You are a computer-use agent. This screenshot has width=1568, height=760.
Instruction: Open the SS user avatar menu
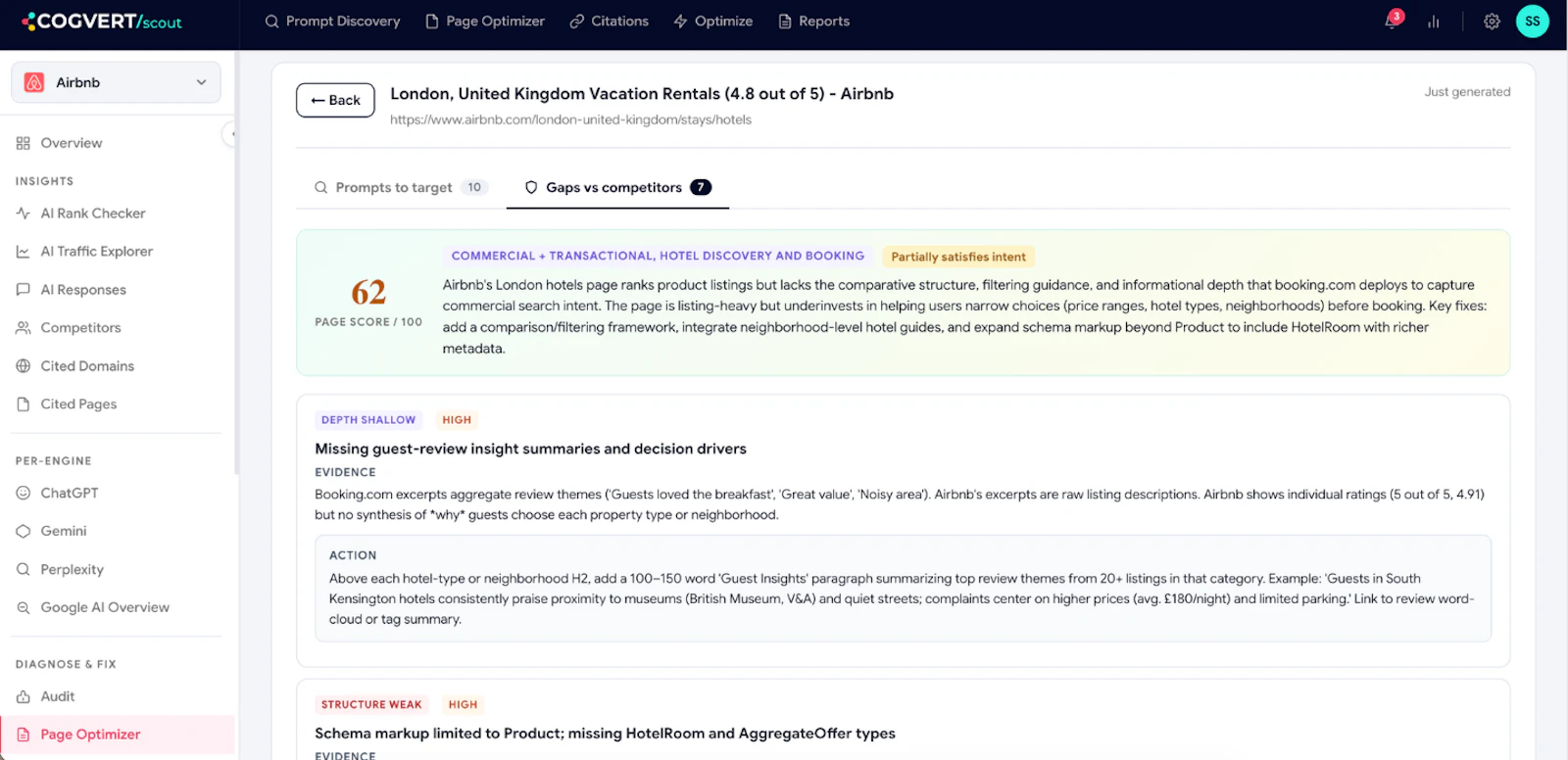coord(1533,22)
